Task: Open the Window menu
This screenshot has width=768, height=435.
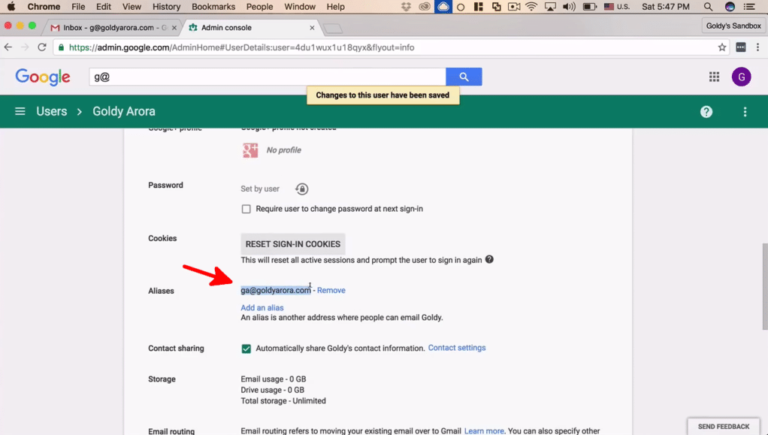Action: pos(300,6)
